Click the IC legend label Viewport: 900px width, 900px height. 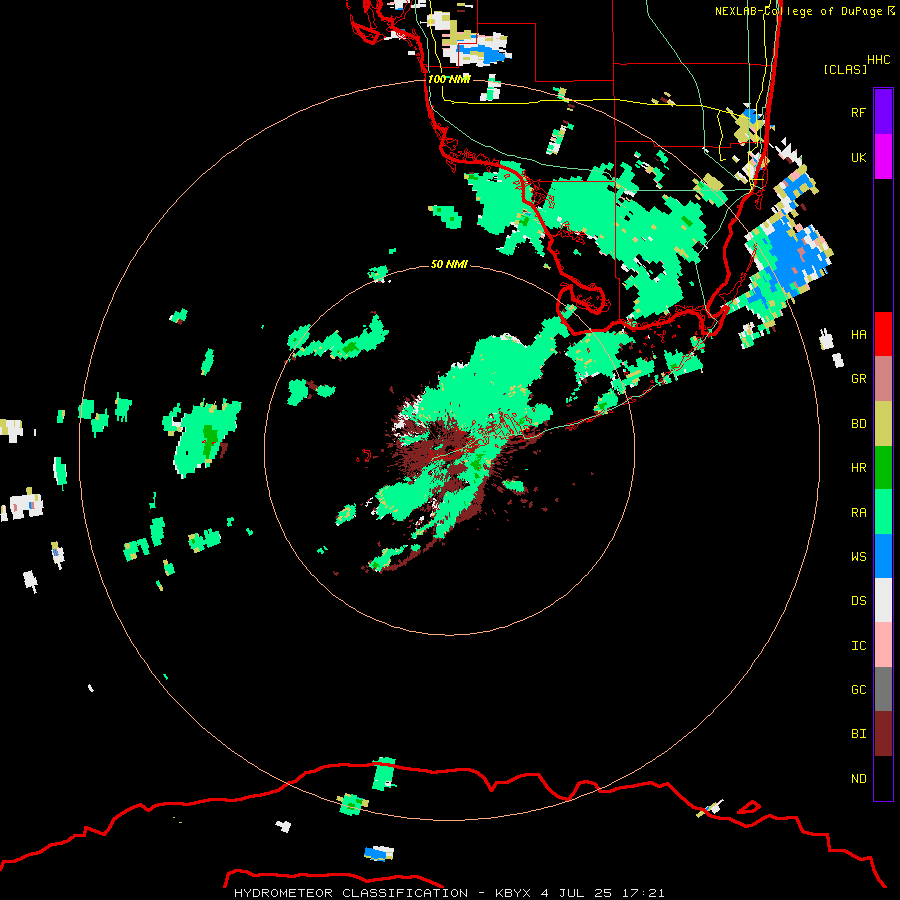pyautogui.click(x=858, y=645)
